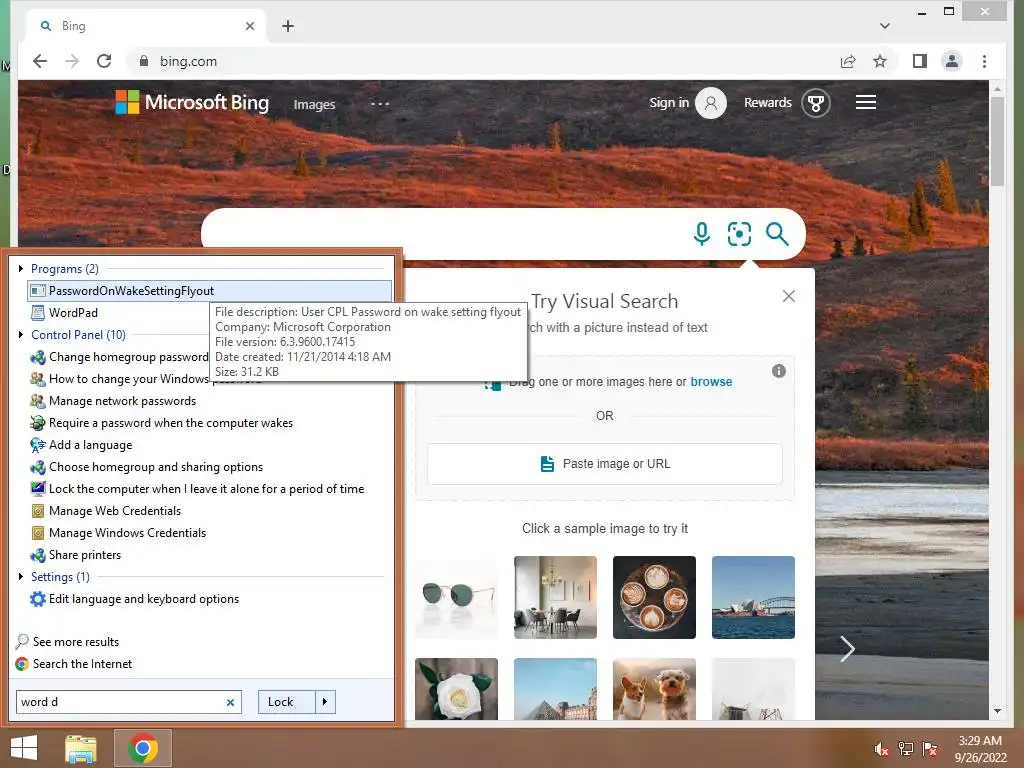Click the microphone voice search icon
Viewport: 1024px width, 768px height.
tap(702, 234)
